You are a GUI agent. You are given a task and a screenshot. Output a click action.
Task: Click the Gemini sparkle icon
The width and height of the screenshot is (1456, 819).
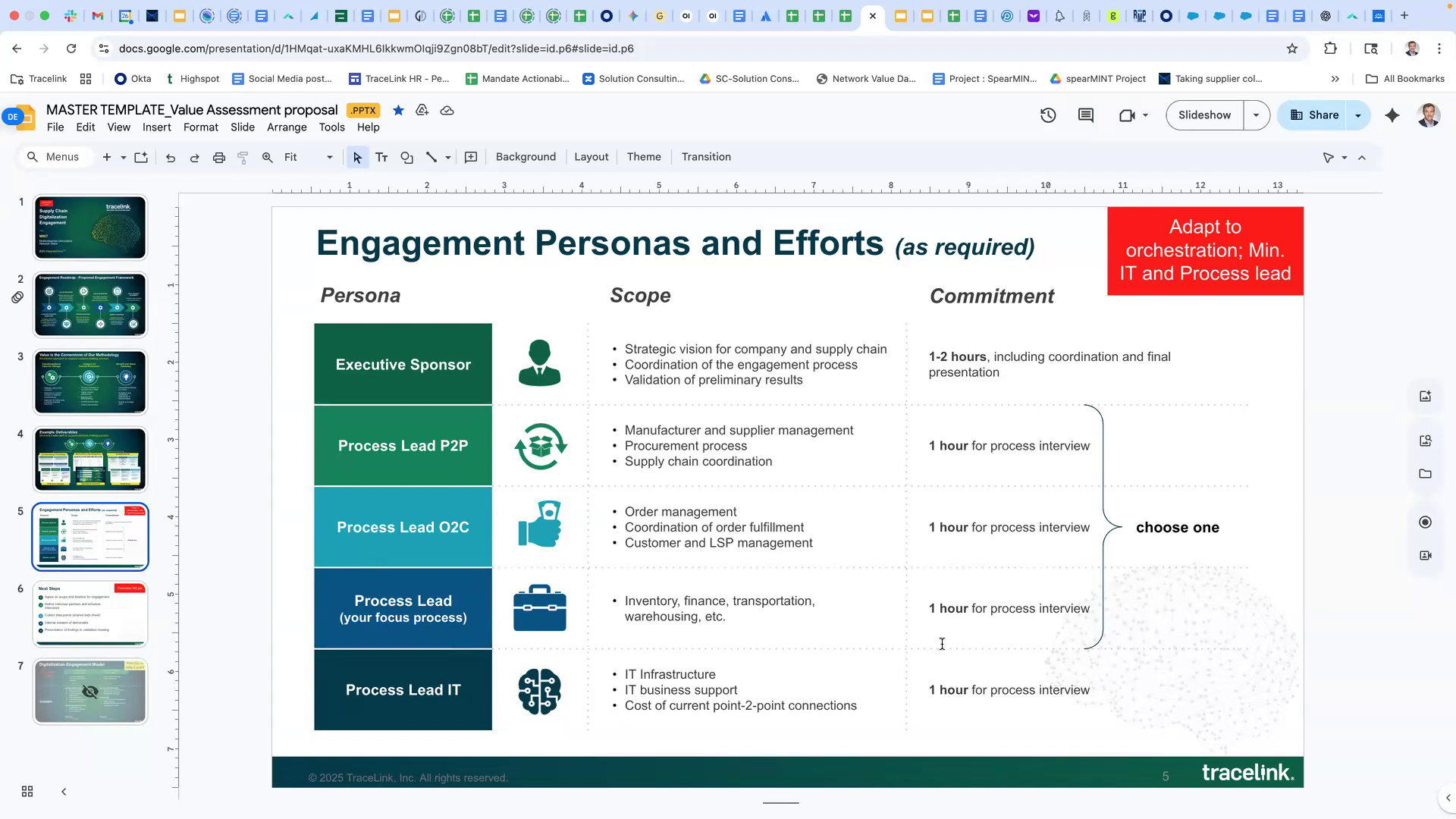pos(1392,115)
